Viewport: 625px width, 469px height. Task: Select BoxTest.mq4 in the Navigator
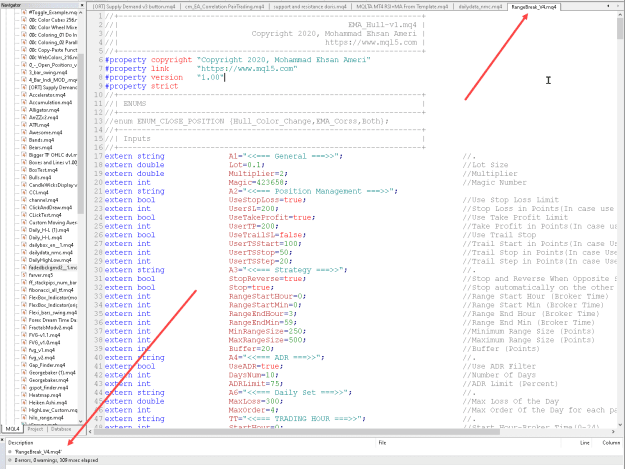point(43,170)
